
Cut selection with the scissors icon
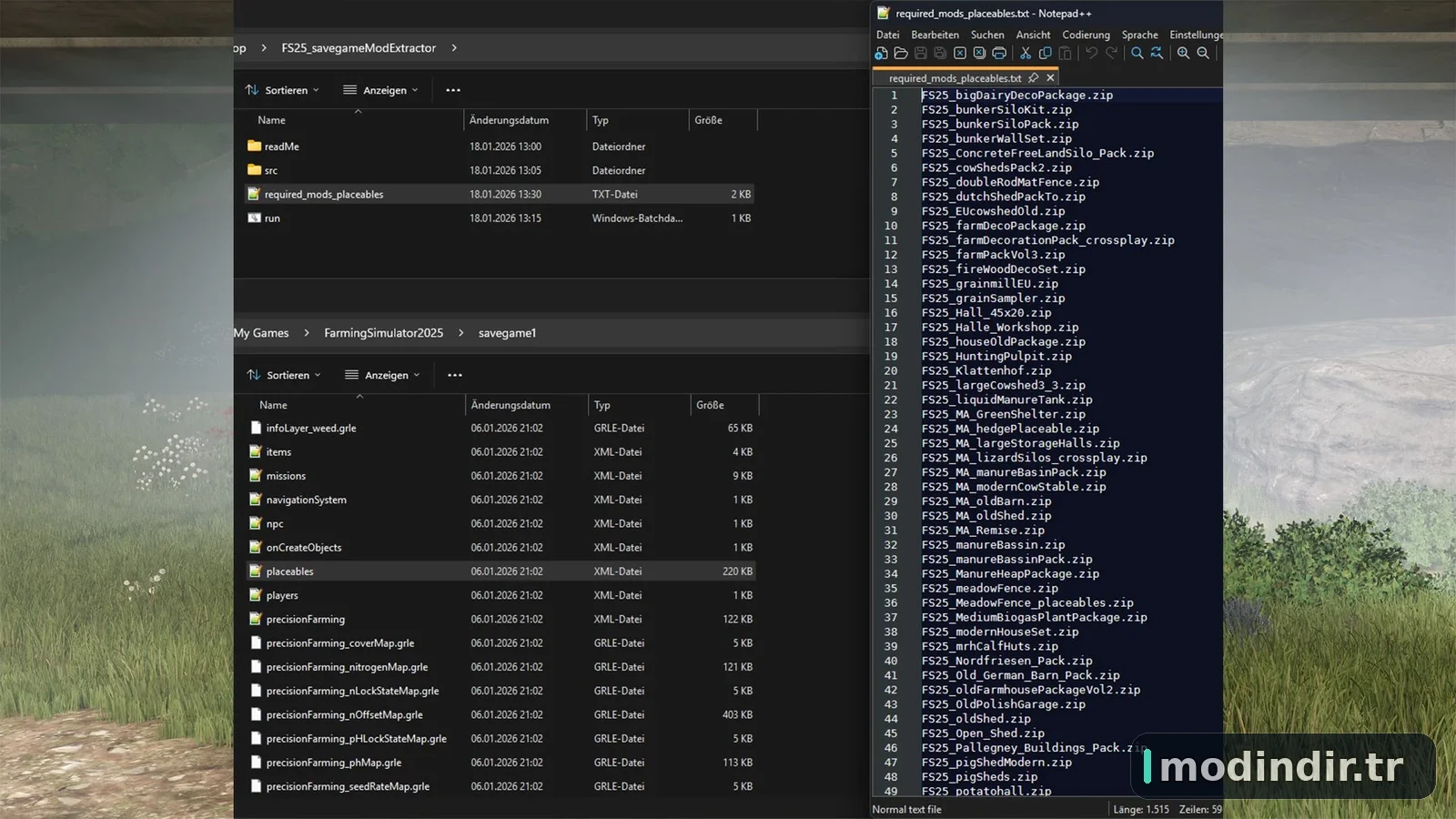pyautogui.click(x=1026, y=54)
